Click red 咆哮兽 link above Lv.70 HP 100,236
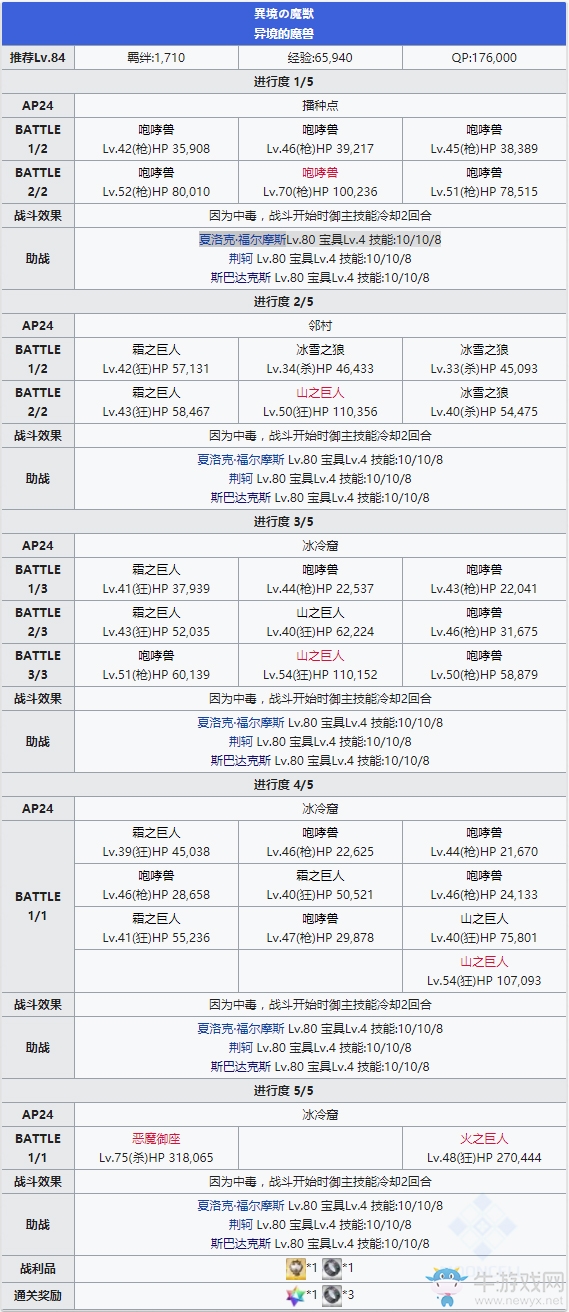This screenshot has height=1312, width=569. 320,172
